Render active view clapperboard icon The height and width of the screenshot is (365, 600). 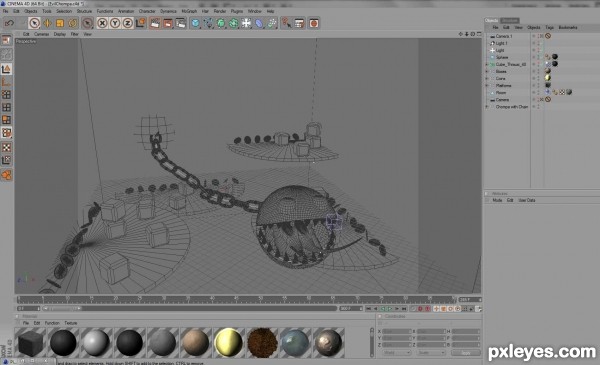pos(155,23)
